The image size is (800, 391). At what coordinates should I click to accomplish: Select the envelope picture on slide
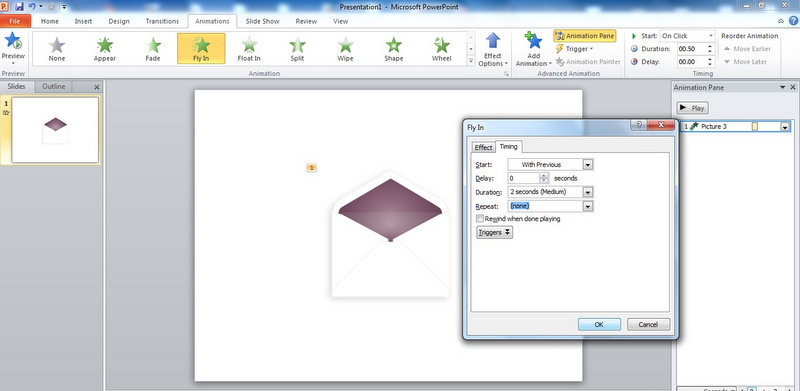tap(390, 233)
